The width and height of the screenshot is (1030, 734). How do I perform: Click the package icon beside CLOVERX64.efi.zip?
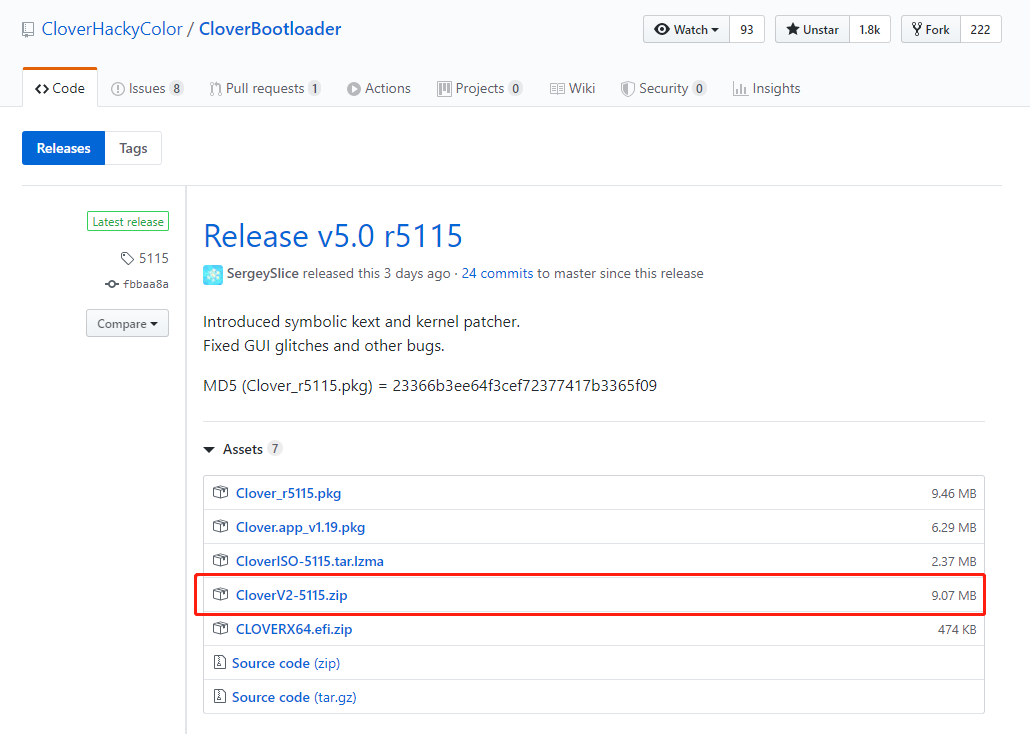pyautogui.click(x=220, y=629)
